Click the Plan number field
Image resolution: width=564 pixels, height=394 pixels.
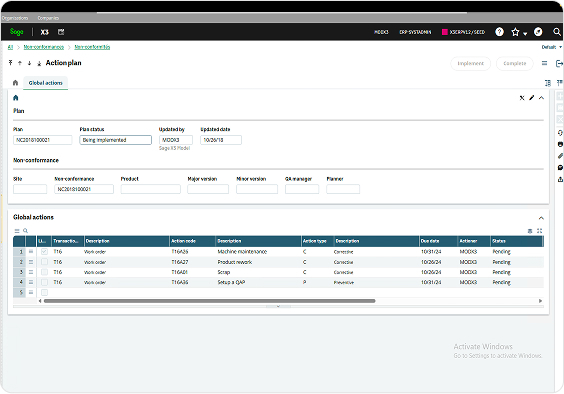[x=43, y=140]
